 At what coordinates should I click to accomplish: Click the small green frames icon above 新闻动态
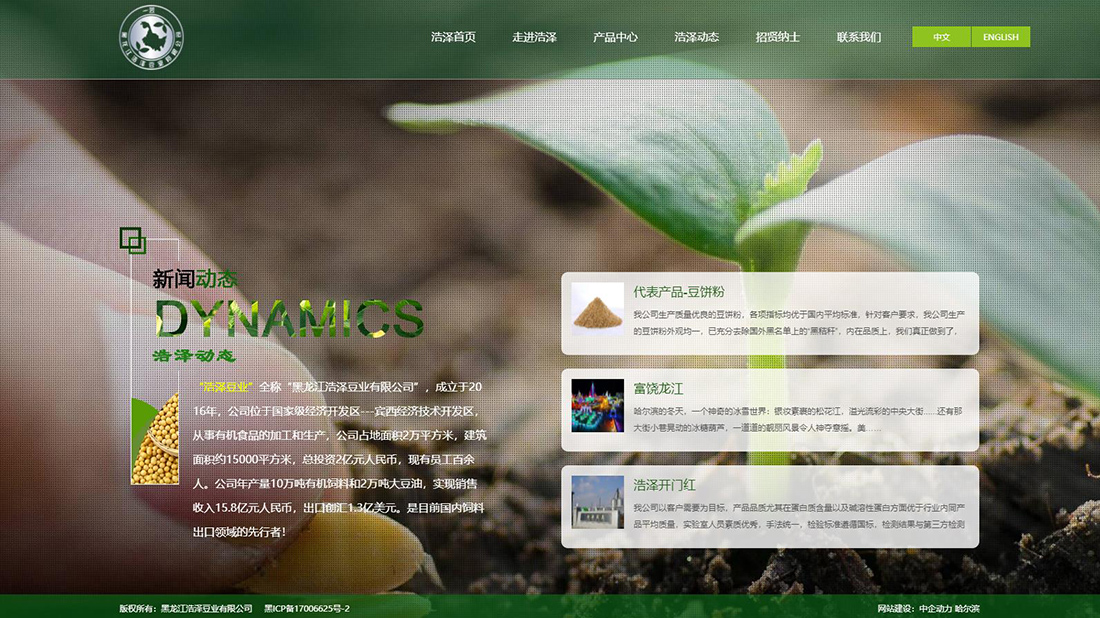pos(131,240)
